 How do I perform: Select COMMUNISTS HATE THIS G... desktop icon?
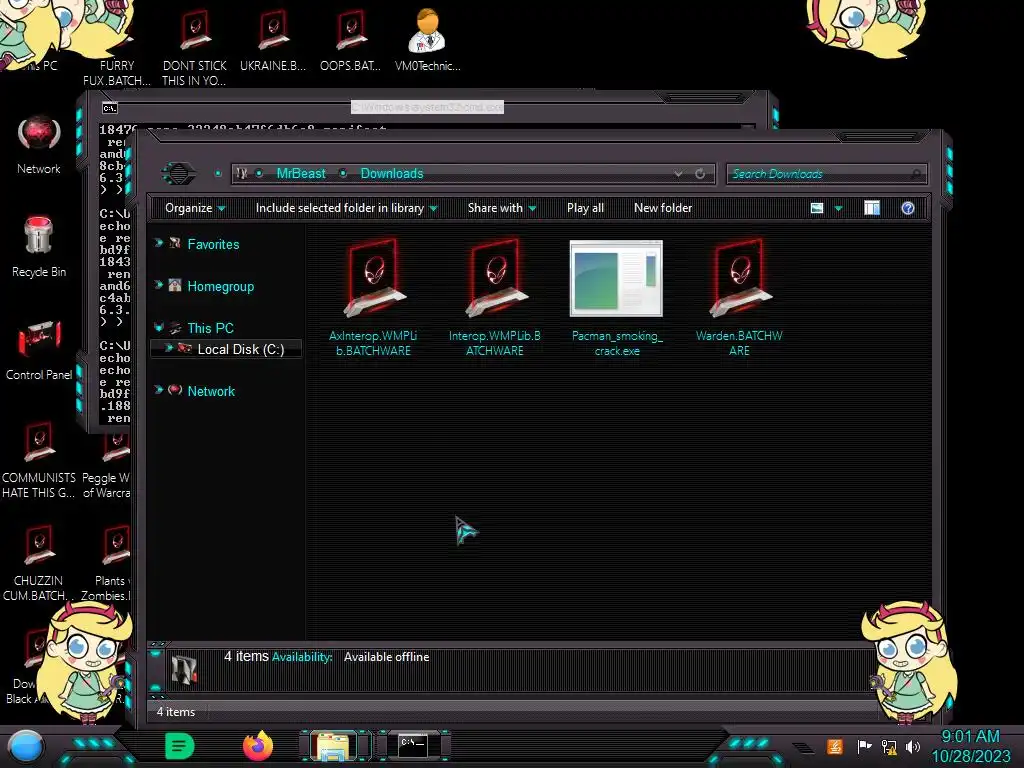[39, 461]
